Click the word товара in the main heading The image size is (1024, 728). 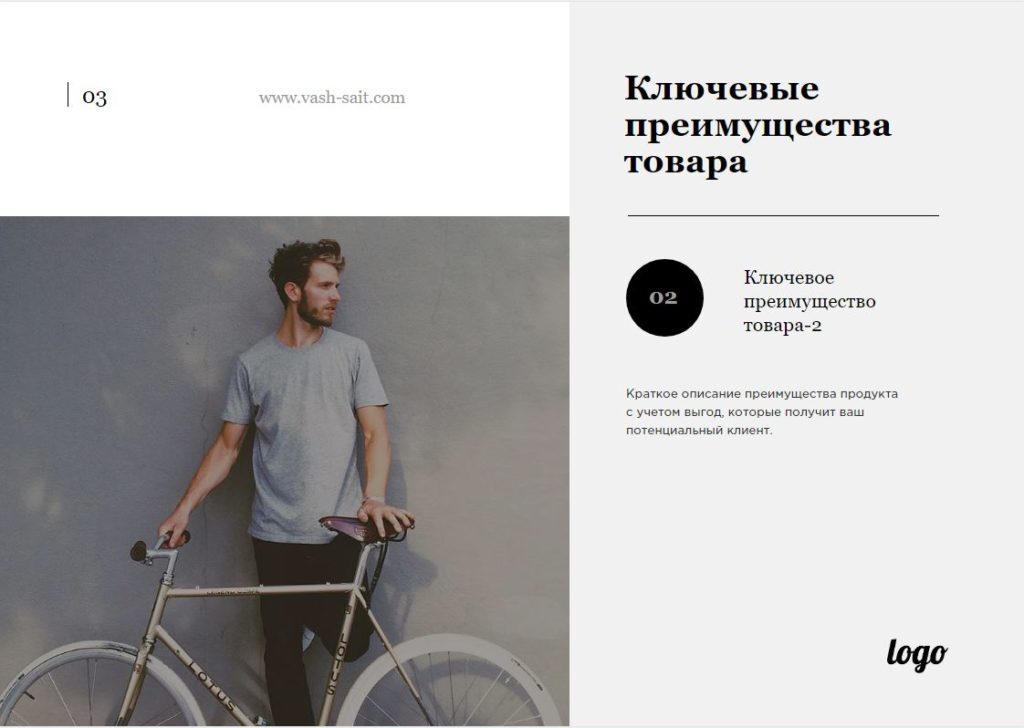coord(686,163)
